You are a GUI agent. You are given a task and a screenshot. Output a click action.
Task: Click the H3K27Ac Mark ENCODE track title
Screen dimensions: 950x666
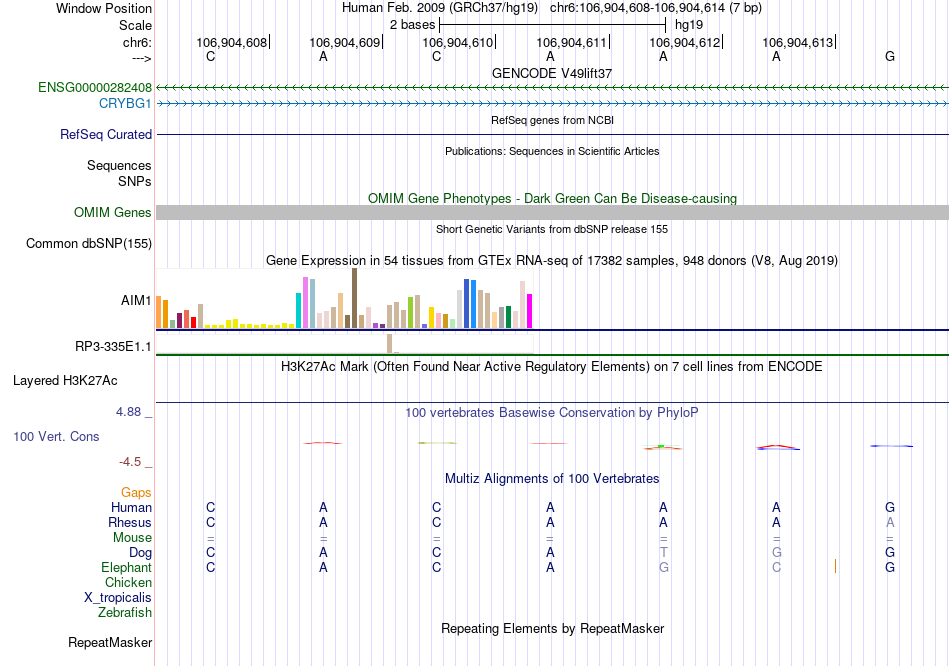point(552,367)
